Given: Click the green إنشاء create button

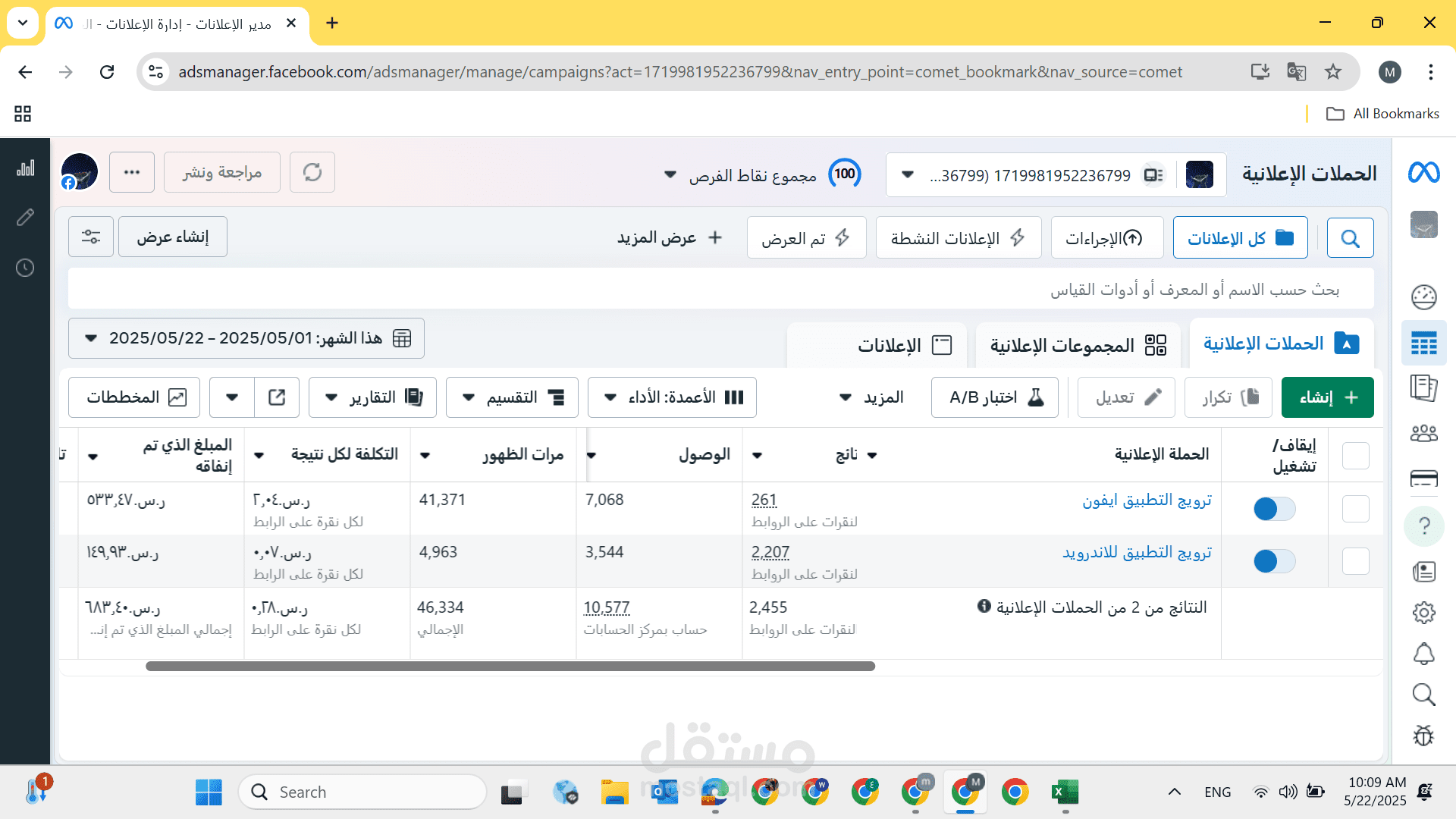Looking at the screenshot, I should pos(1327,397).
